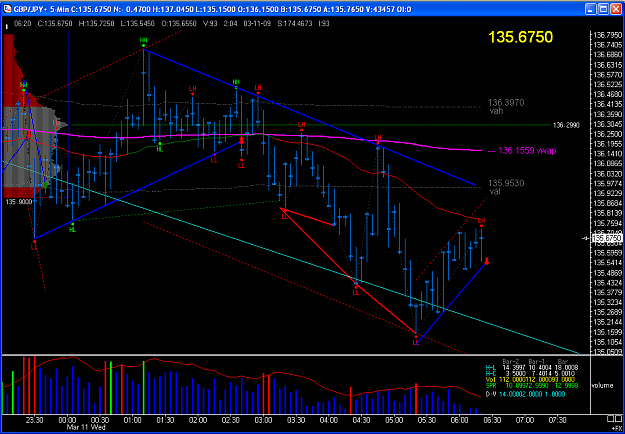This screenshot has height=434, width=625.
Task: Click the red down arrow beside the latest bar
Action: pyautogui.click(x=487, y=261)
